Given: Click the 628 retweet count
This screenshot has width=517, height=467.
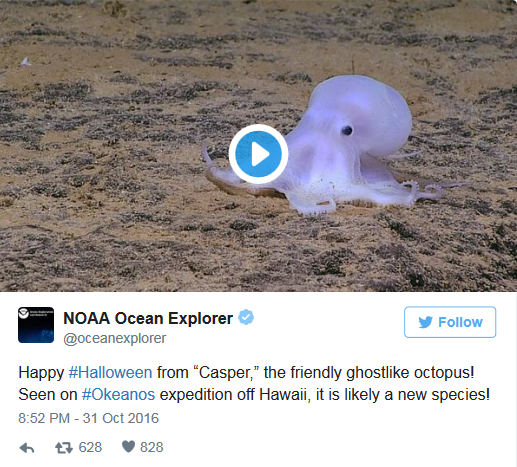Looking at the screenshot, I should (90, 447).
